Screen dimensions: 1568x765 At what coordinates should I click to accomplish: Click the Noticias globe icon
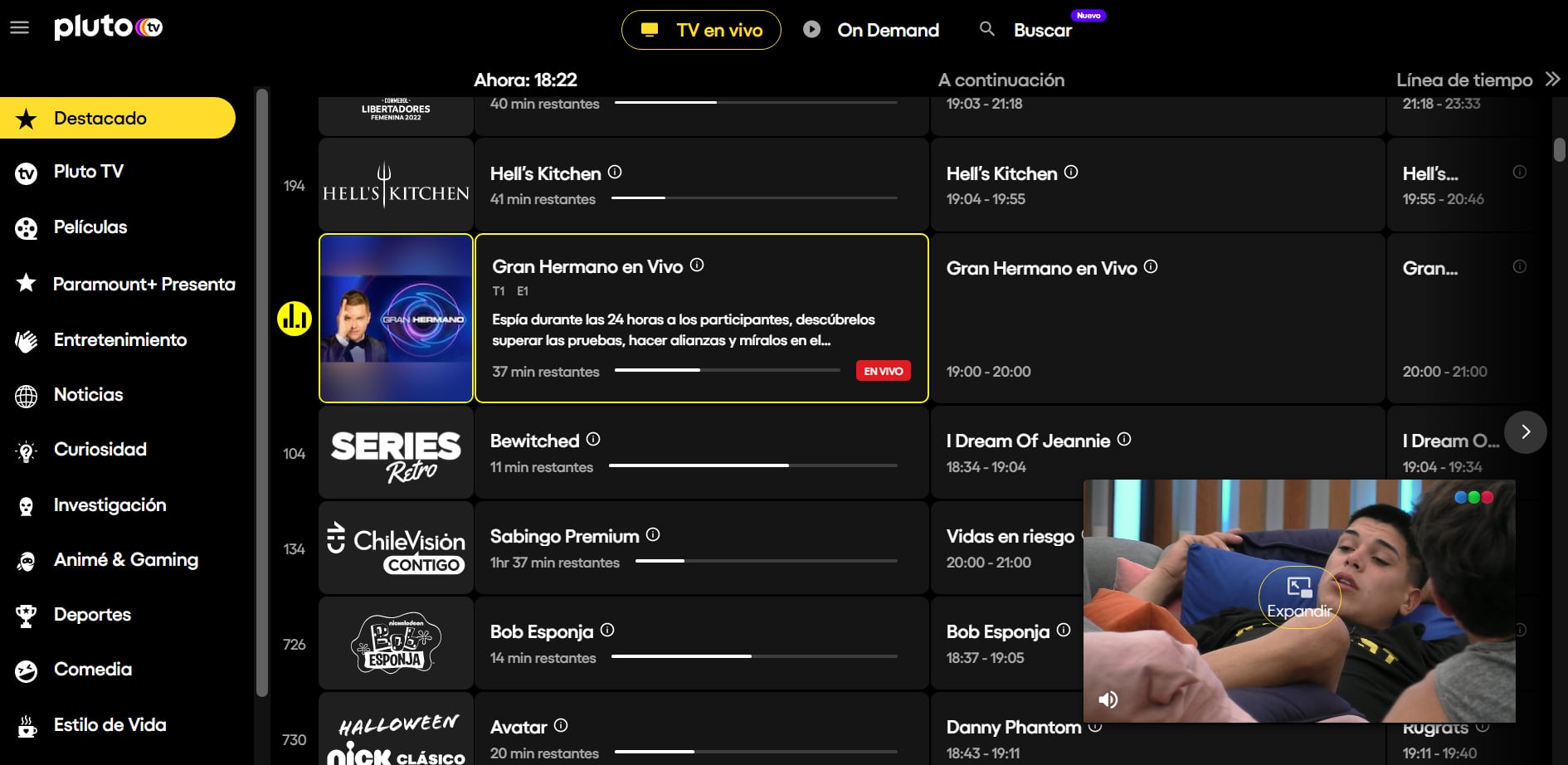[x=27, y=397]
